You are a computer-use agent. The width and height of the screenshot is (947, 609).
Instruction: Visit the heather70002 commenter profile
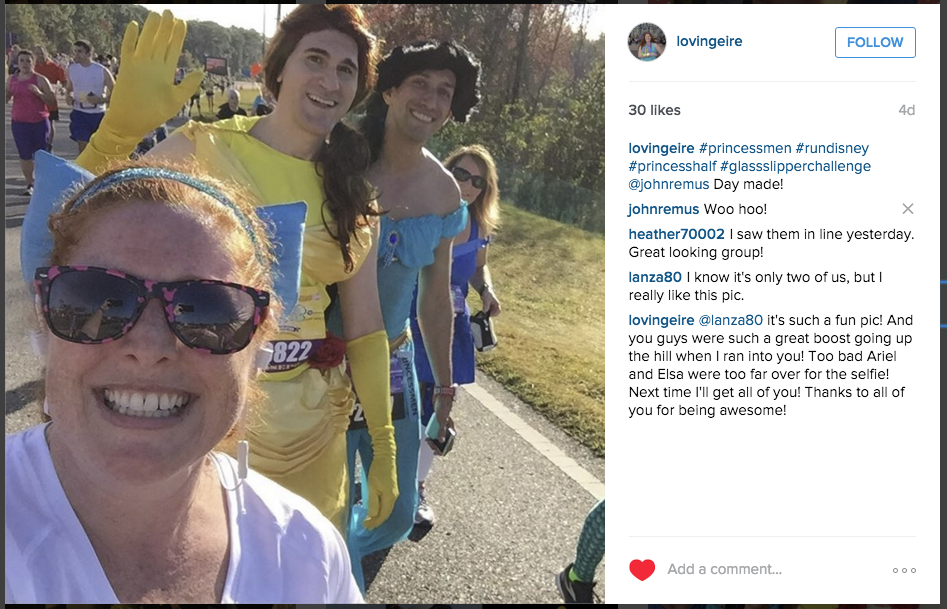pos(676,234)
